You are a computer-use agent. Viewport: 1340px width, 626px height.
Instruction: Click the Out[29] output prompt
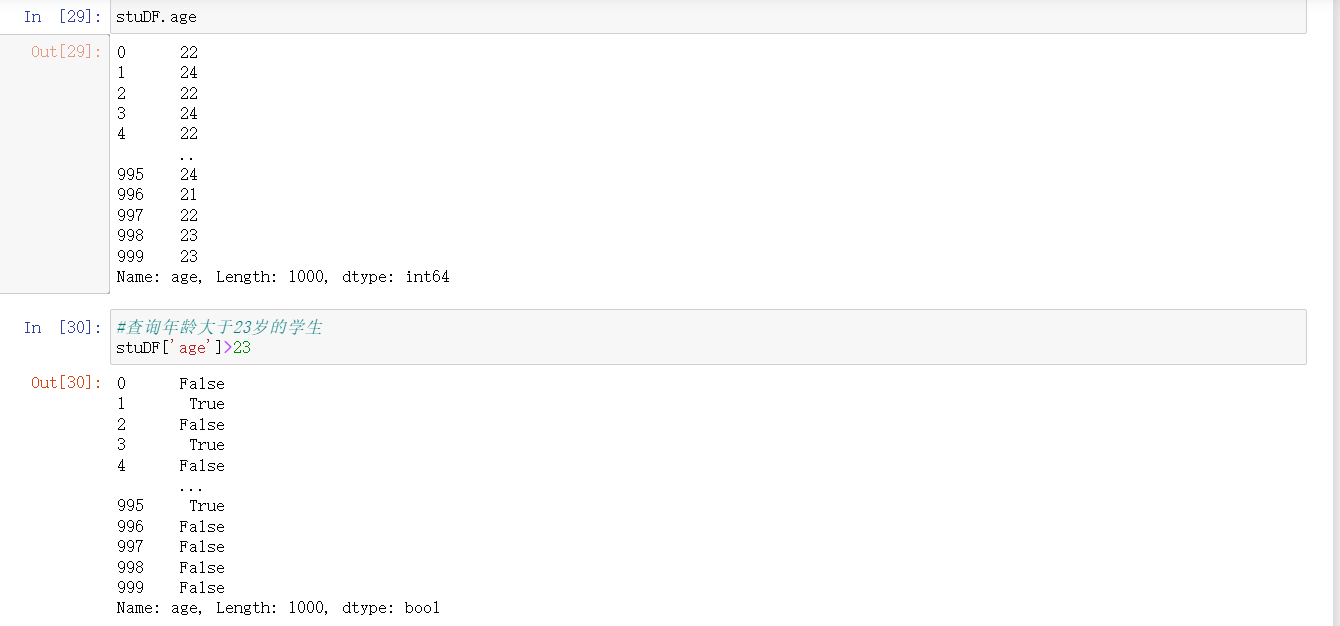coord(66,52)
